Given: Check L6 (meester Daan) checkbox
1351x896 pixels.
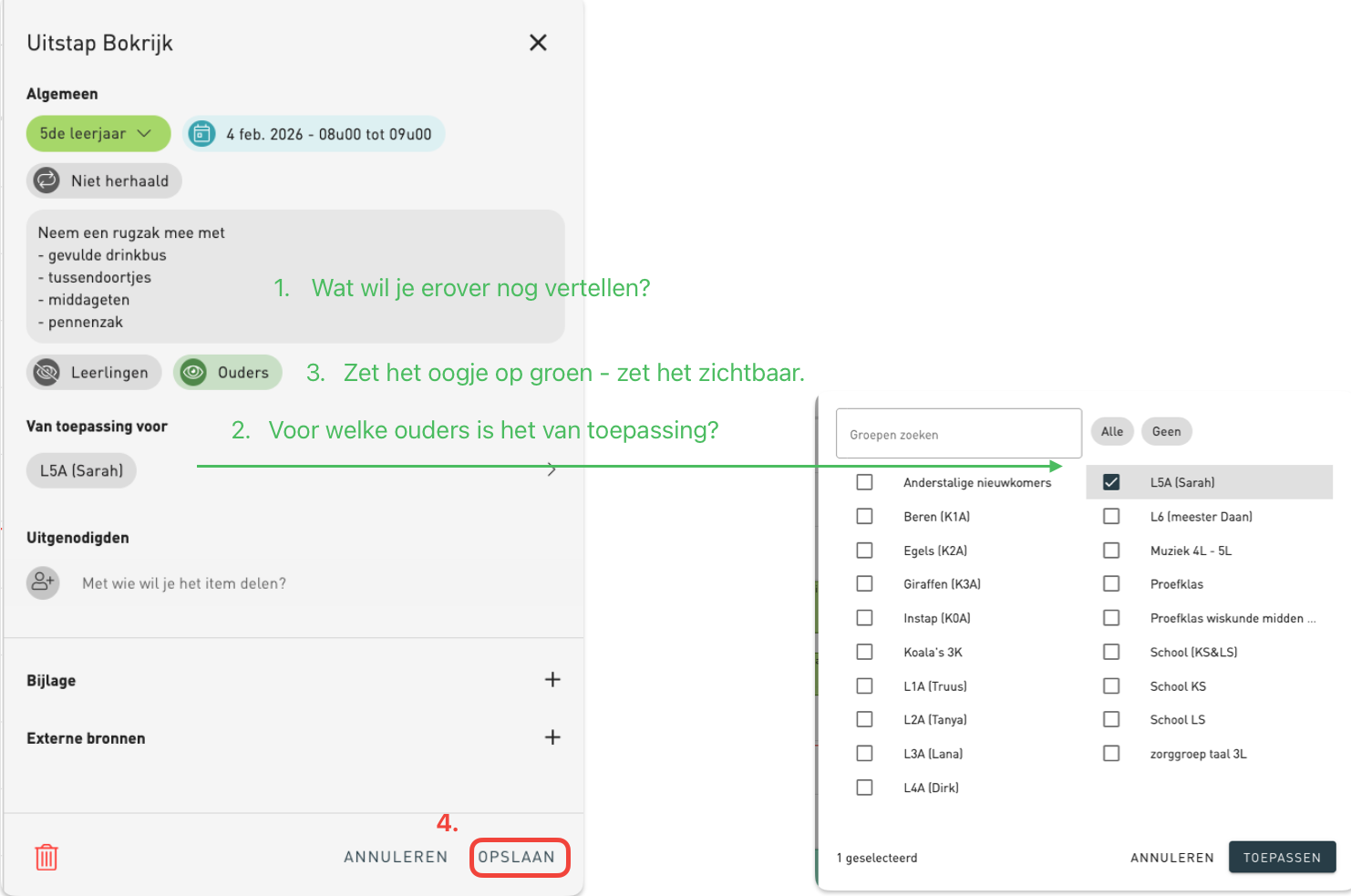Looking at the screenshot, I should pyautogui.click(x=1111, y=516).
